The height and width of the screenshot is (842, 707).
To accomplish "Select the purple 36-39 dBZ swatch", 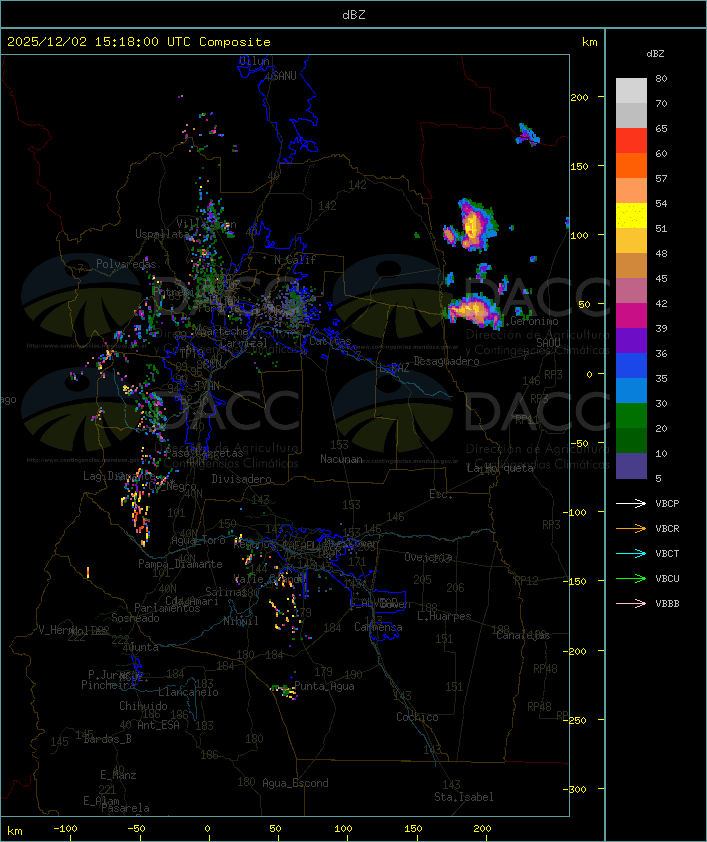I will click(631, 340).
